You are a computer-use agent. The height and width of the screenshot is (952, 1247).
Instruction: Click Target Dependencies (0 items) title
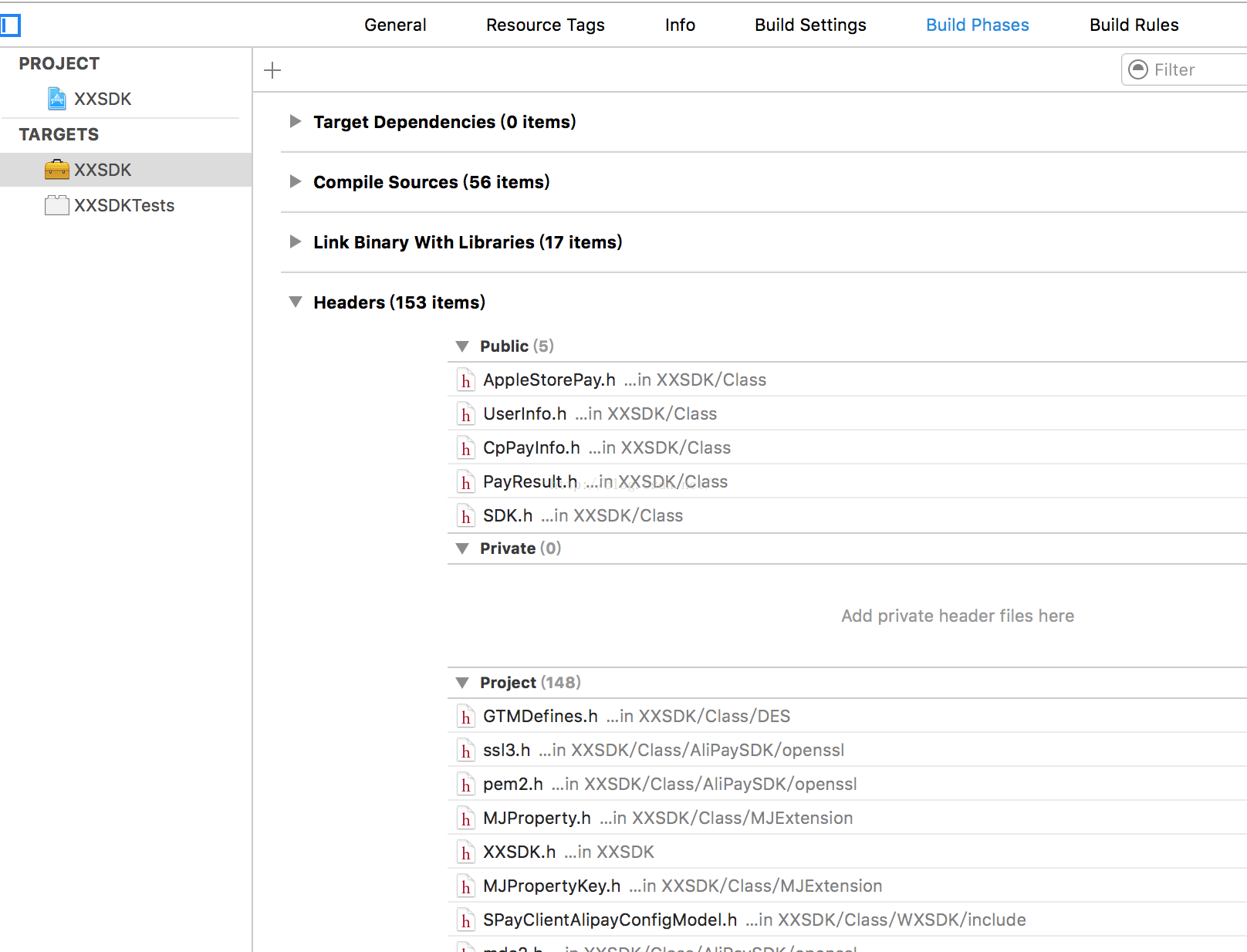tap(444, 122)
